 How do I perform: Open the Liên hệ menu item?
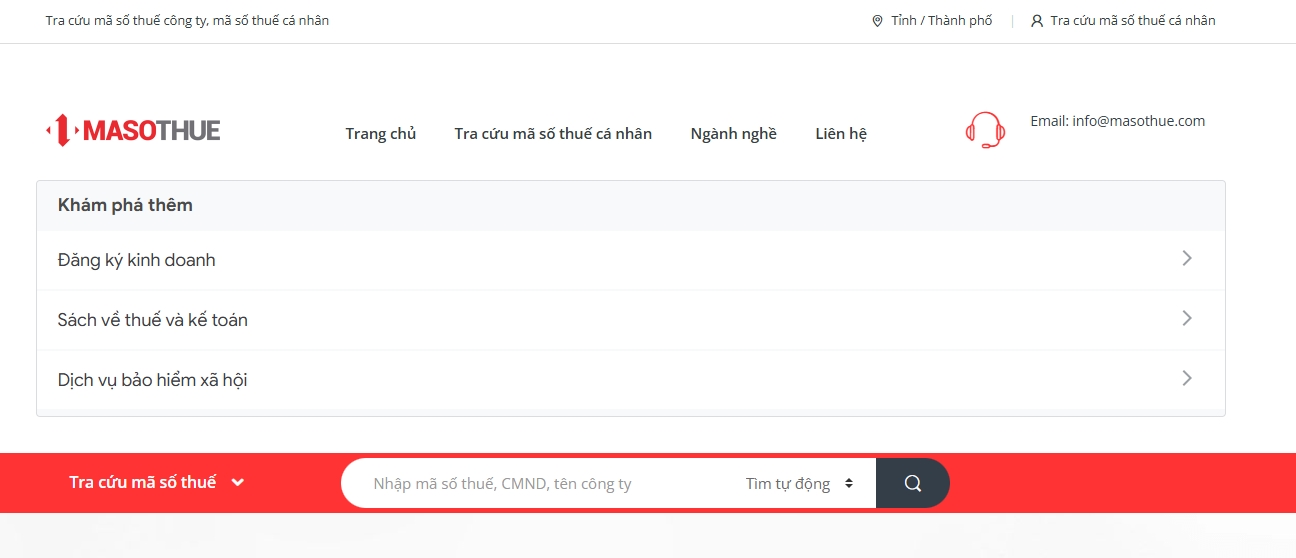[840, 134]
